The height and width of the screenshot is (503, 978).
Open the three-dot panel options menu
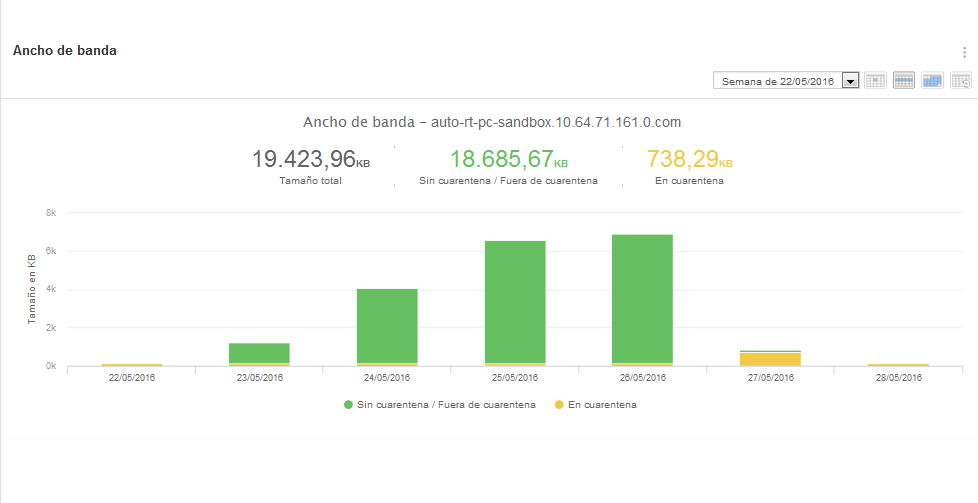(964, 52)
